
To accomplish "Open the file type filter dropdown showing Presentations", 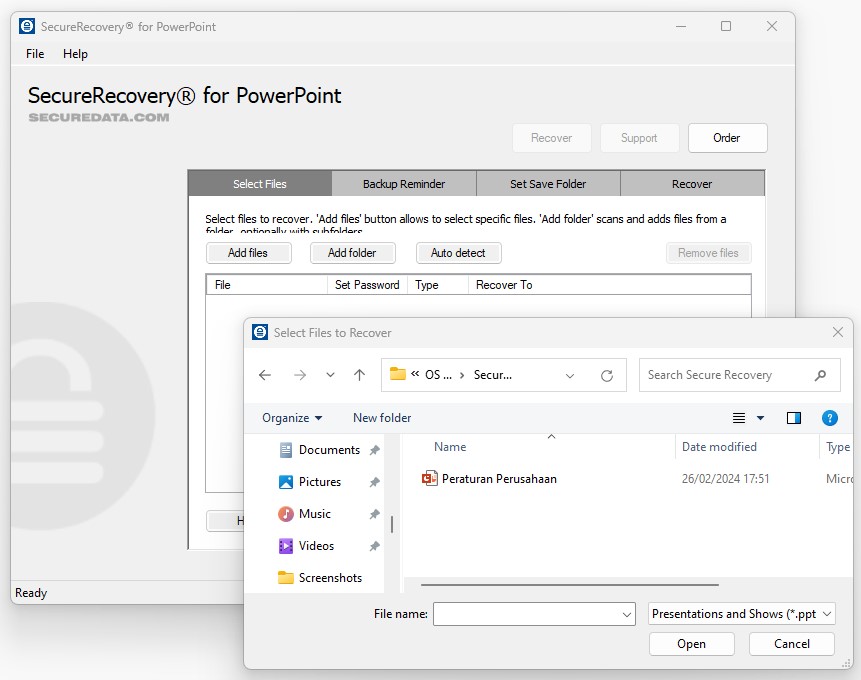I will pyautogui.click(x=741, y=614).
